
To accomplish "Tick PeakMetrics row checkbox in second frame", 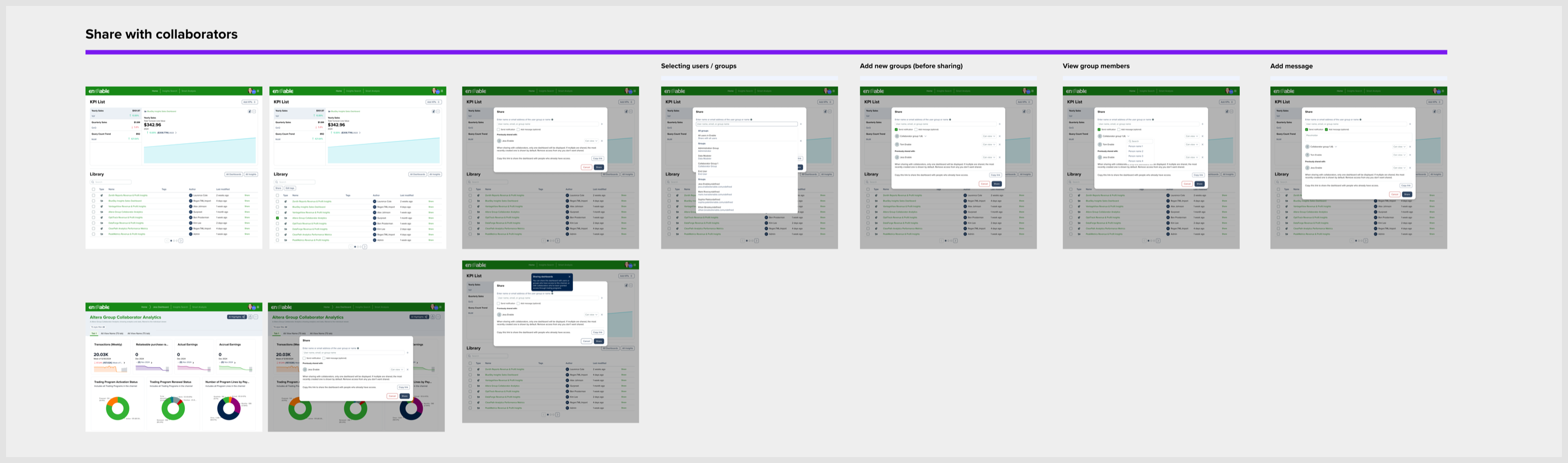I will point(278,240).
